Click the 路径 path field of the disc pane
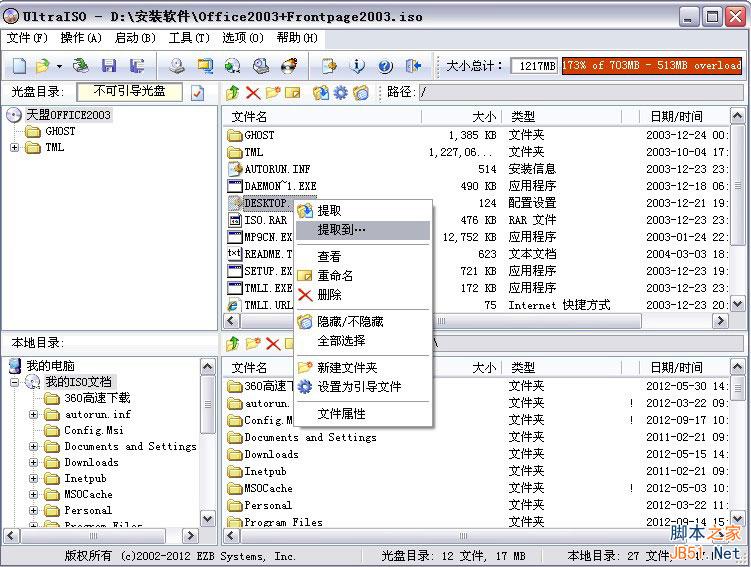The image size is (751, 567). [581, 92]
